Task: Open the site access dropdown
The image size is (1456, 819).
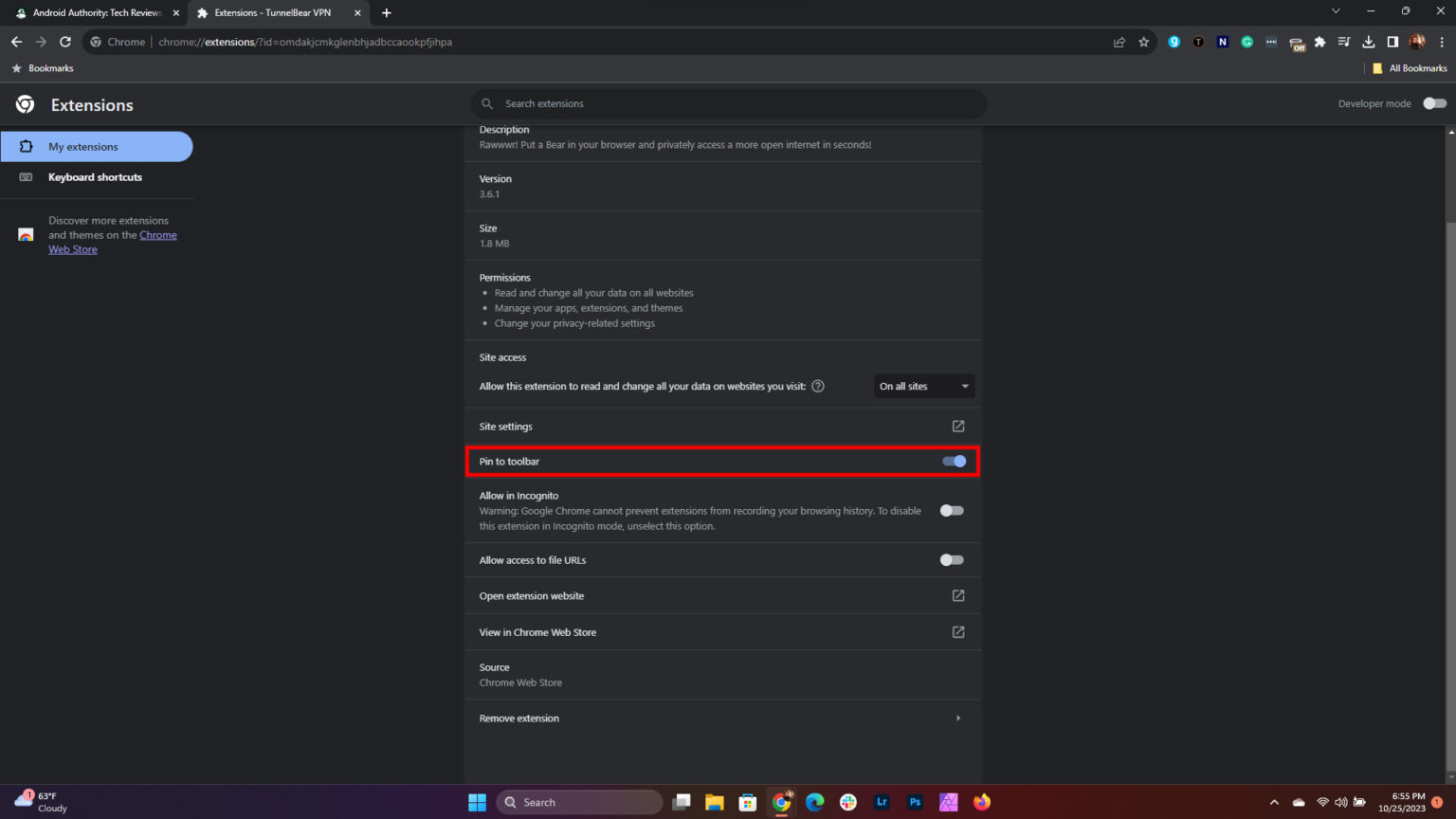Action: (922, 386)
